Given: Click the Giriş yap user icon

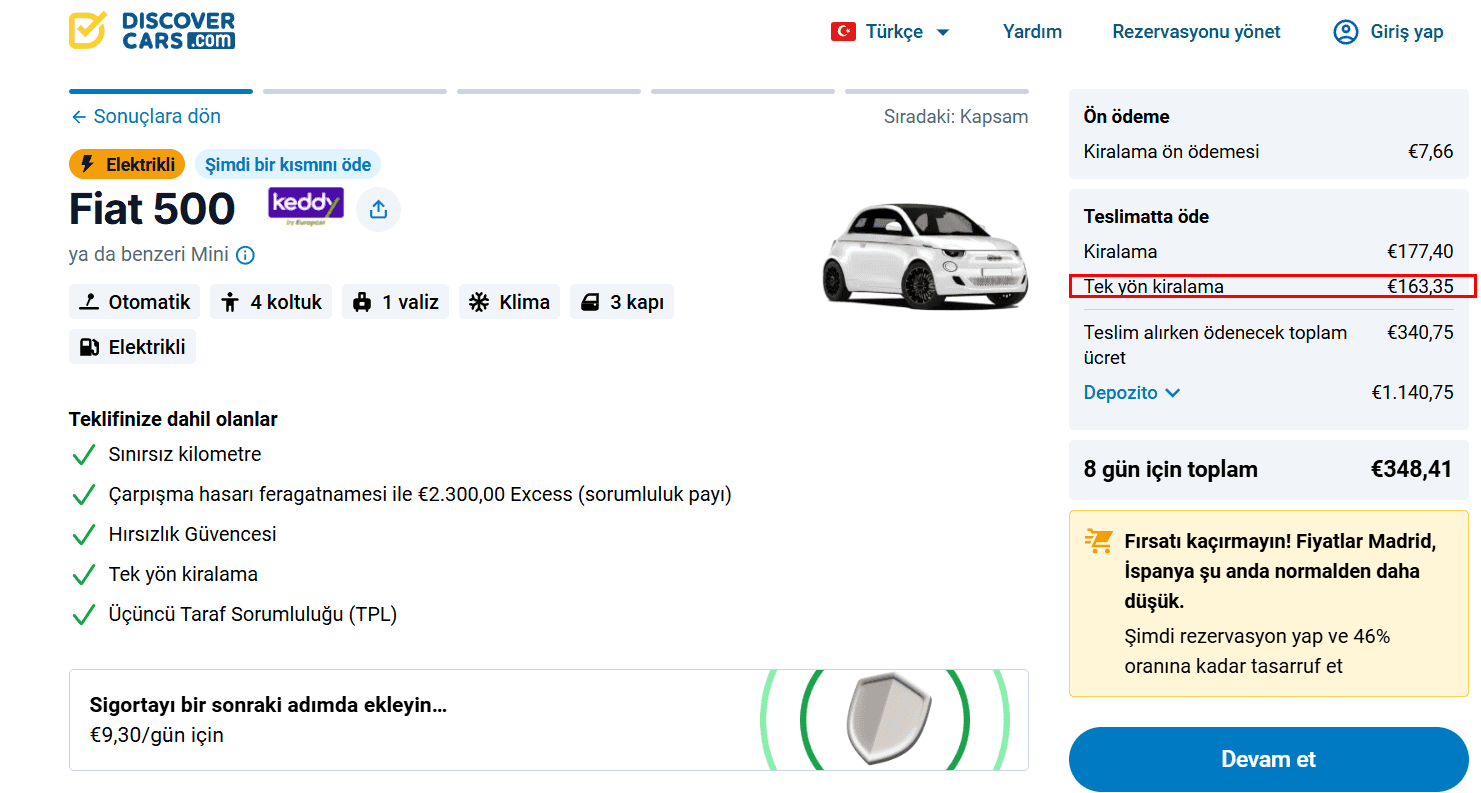Looking at the screenshot, I should click(x=1346, y=32).
